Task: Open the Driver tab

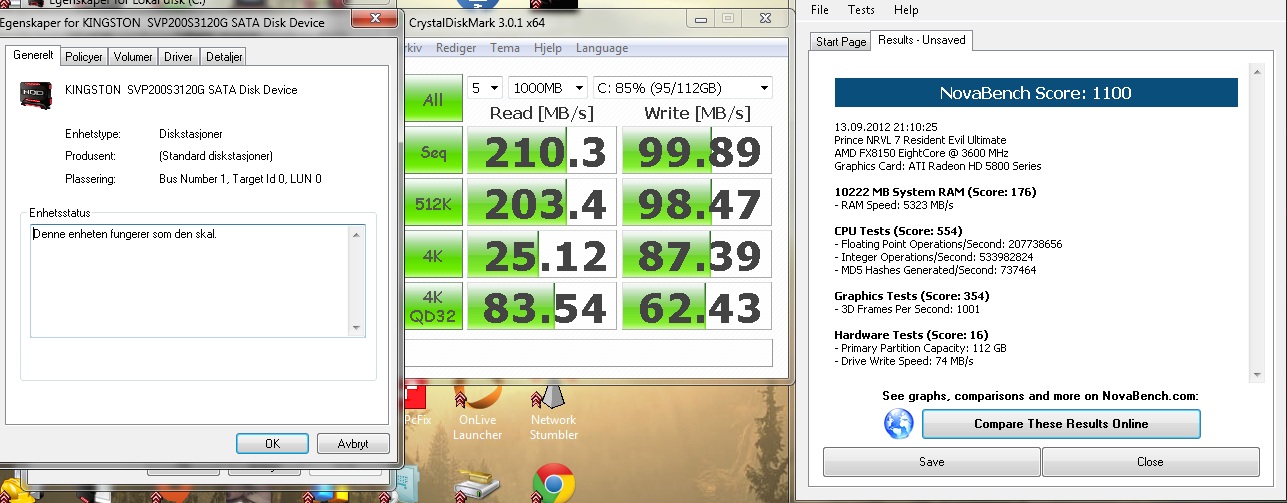Action: coord(179,57)
